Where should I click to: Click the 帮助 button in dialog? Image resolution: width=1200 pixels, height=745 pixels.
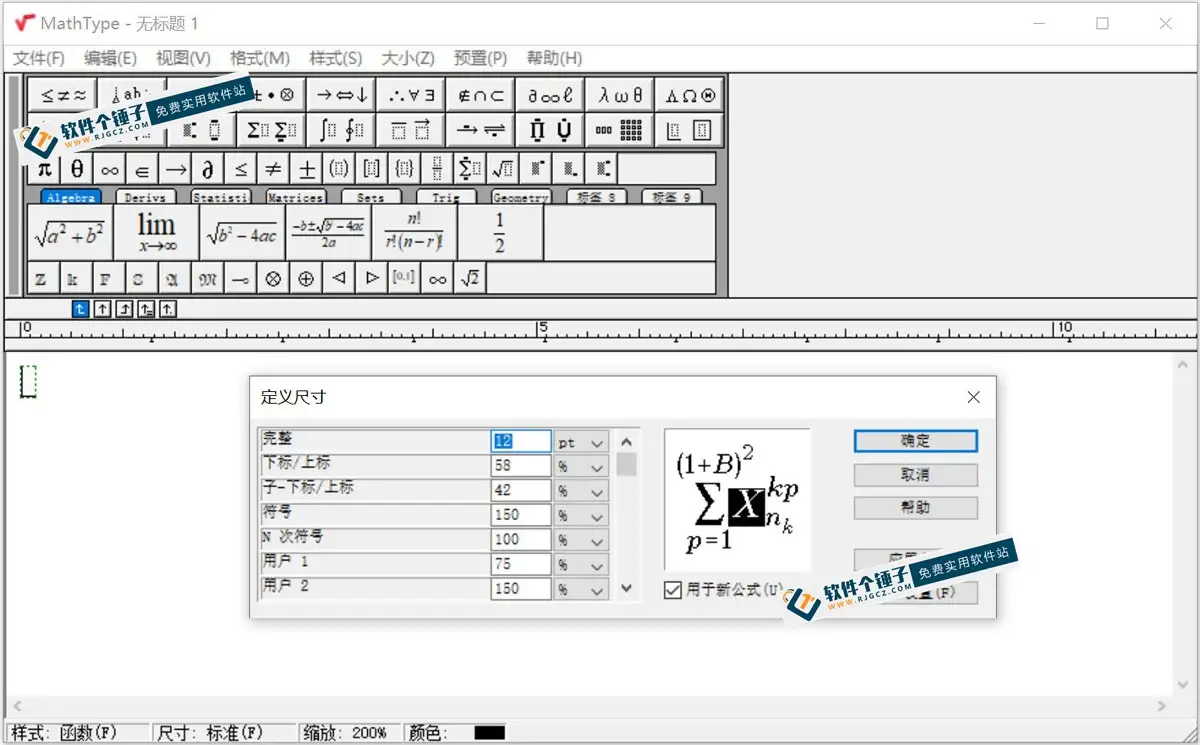tap(915, 507)
